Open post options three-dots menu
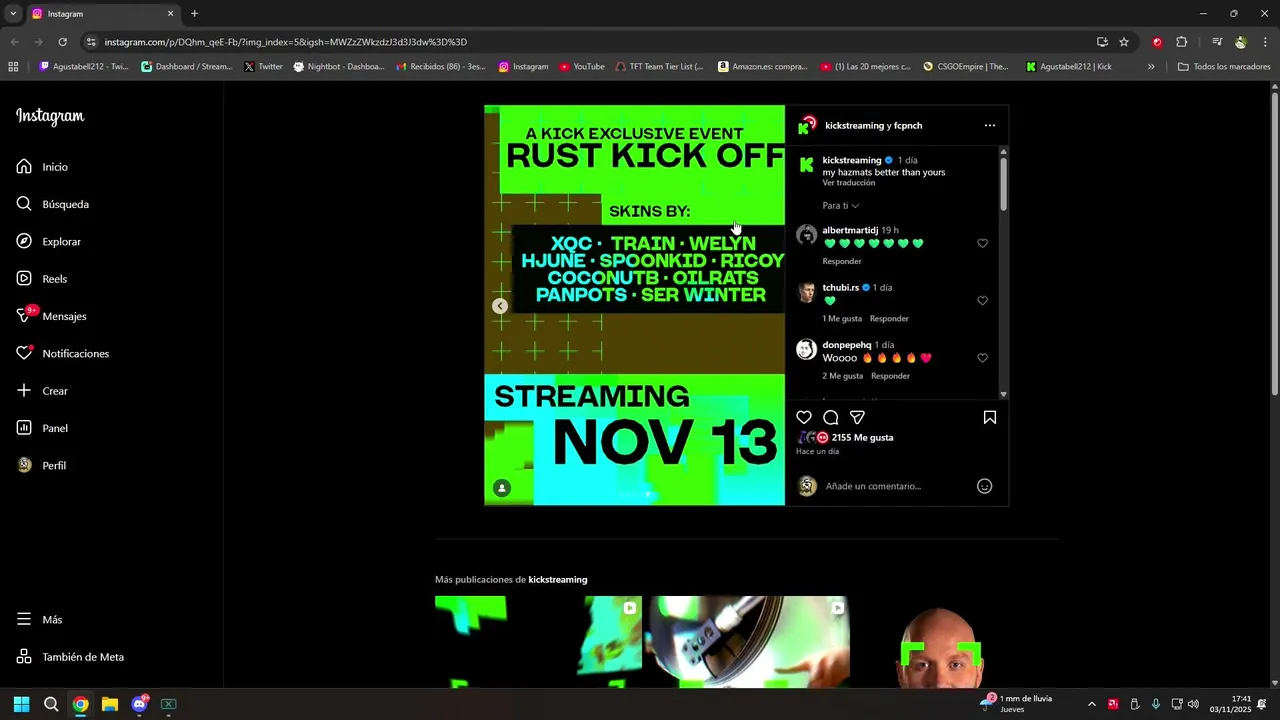1280x720 pixels. (990, 126)
